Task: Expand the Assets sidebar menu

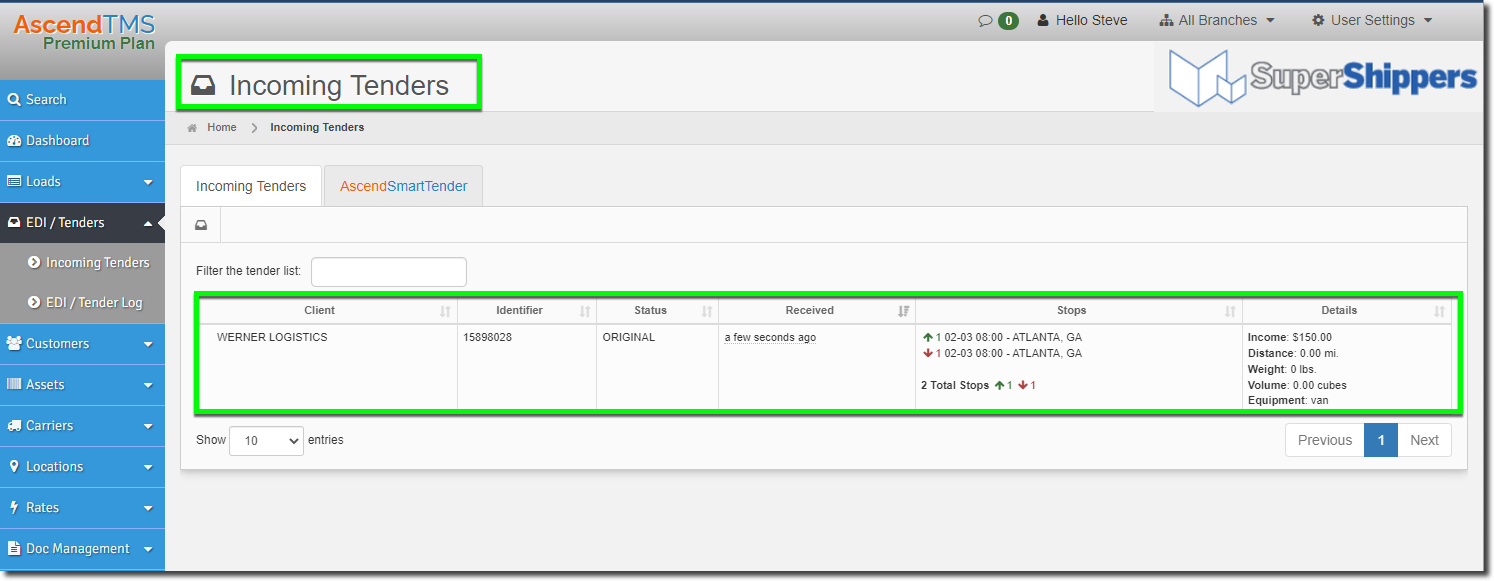Action: (x=148, y=385)
